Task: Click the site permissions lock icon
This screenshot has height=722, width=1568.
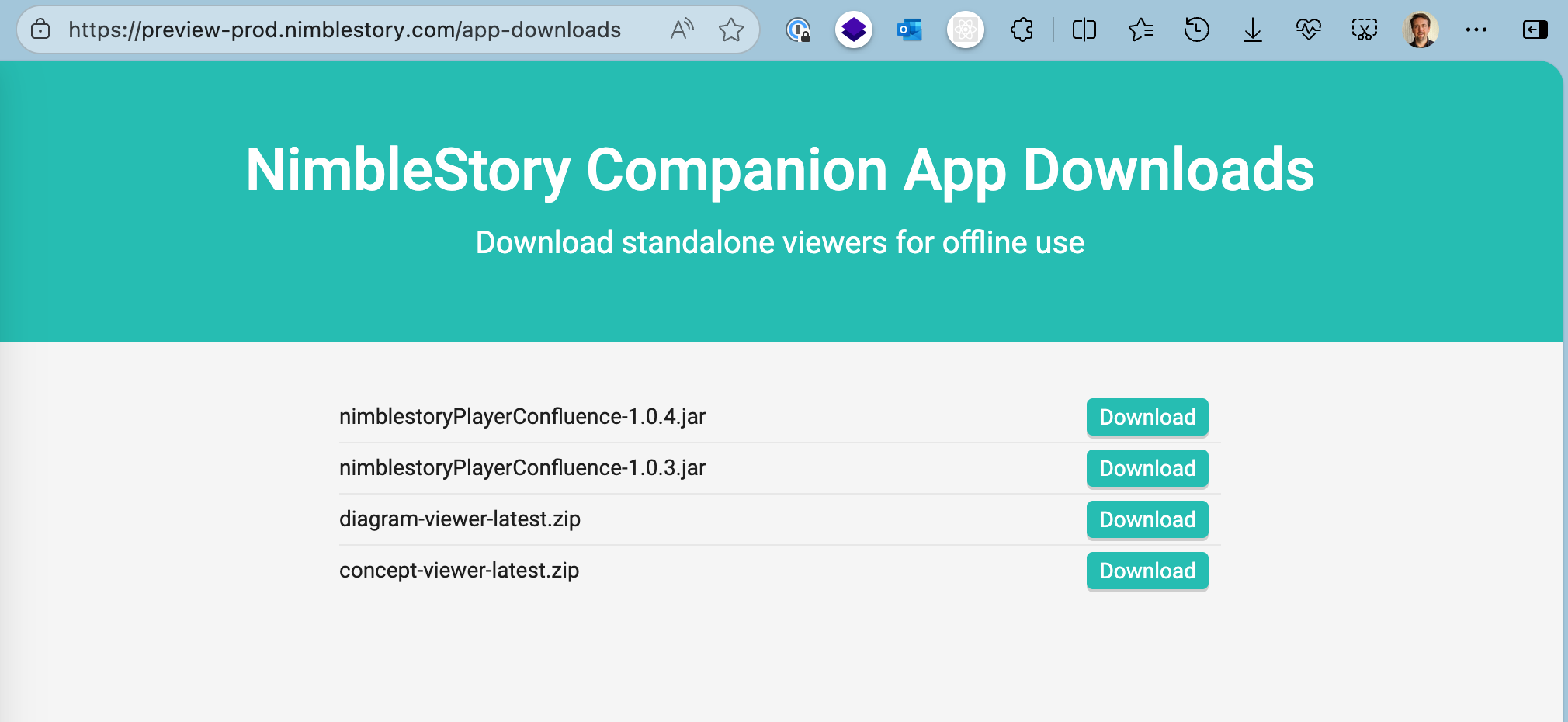Action: (40, 30)
